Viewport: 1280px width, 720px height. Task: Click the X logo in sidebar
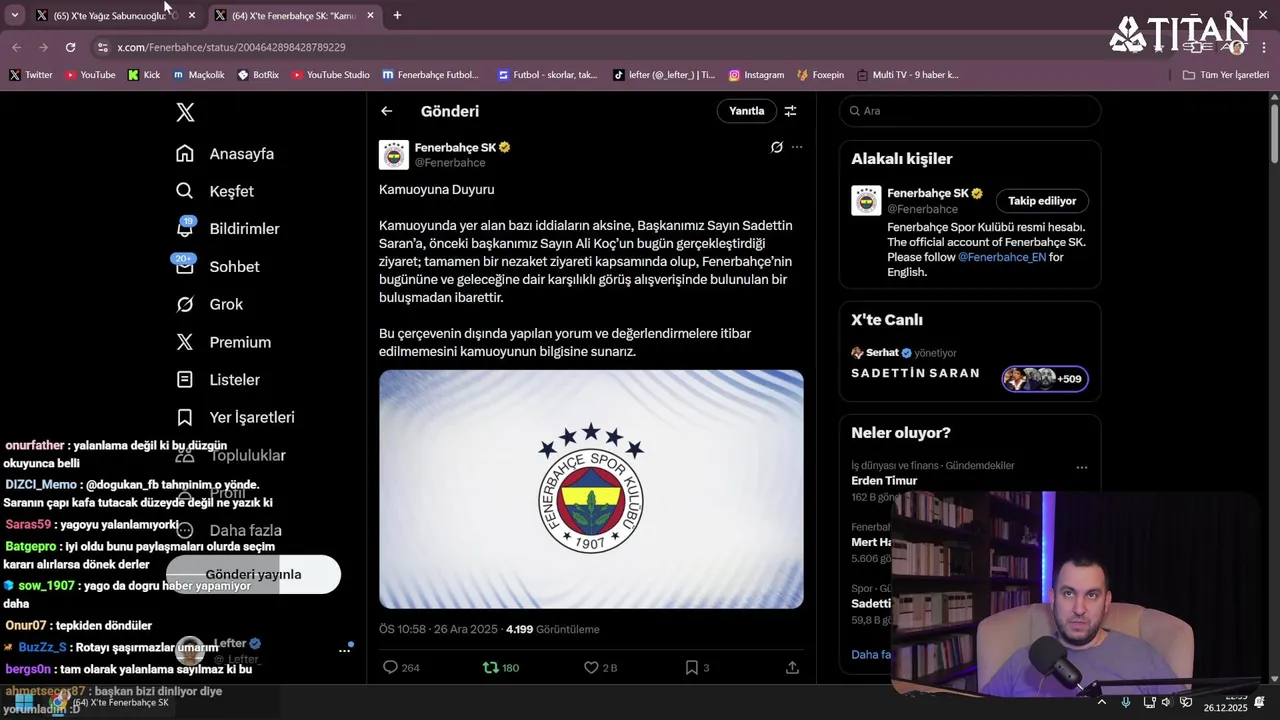point(185,112)
